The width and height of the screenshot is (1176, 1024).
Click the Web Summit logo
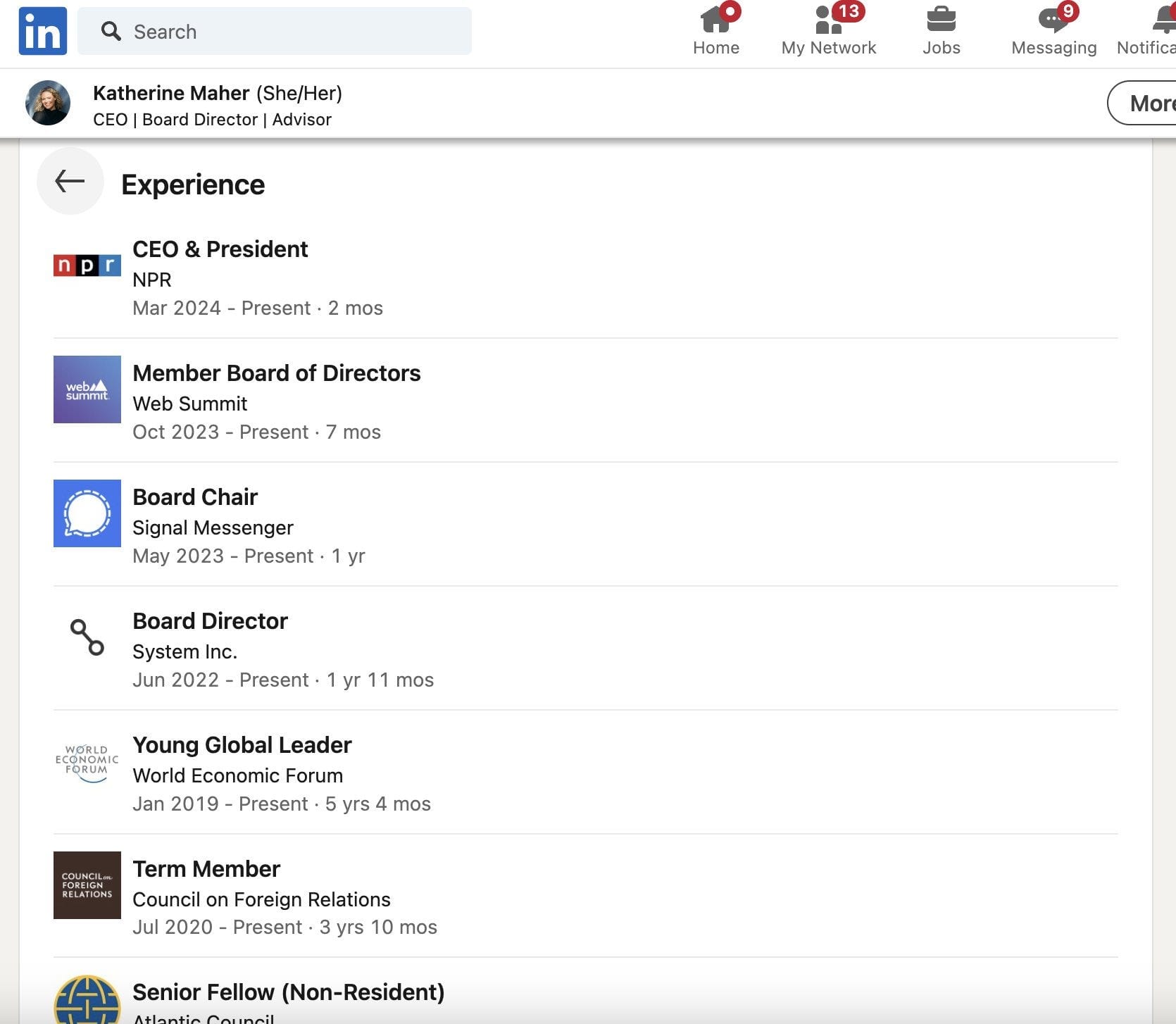pos(87,389)
